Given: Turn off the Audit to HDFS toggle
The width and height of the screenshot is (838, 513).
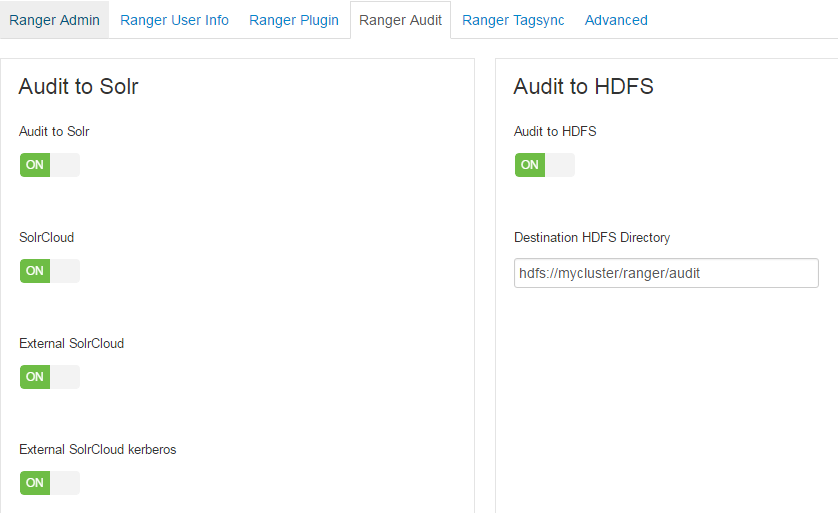Looking at the screenshot, I should (544, 165).
